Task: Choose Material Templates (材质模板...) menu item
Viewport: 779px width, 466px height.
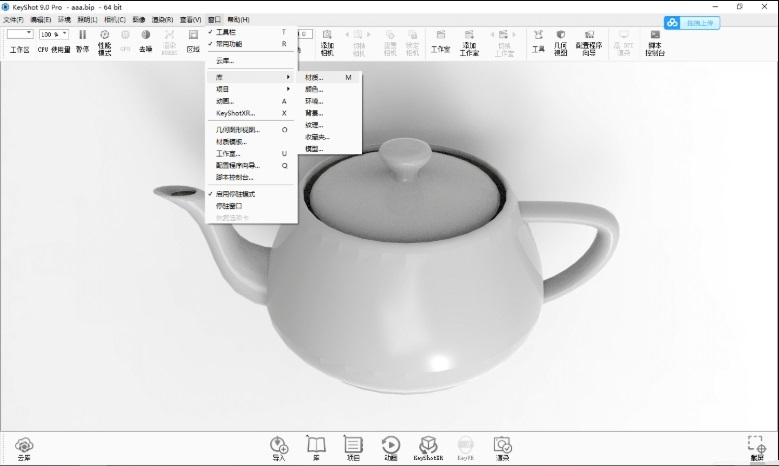Action: (251, 142)
